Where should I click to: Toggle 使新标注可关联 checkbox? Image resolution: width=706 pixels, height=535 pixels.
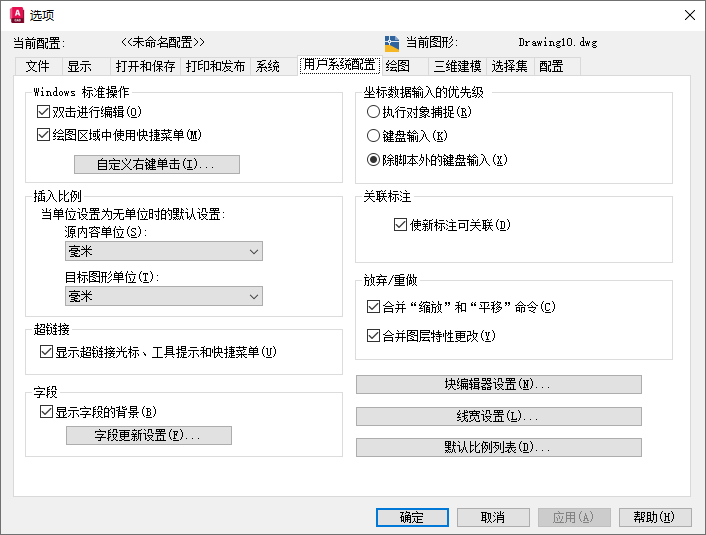(400, 224)
